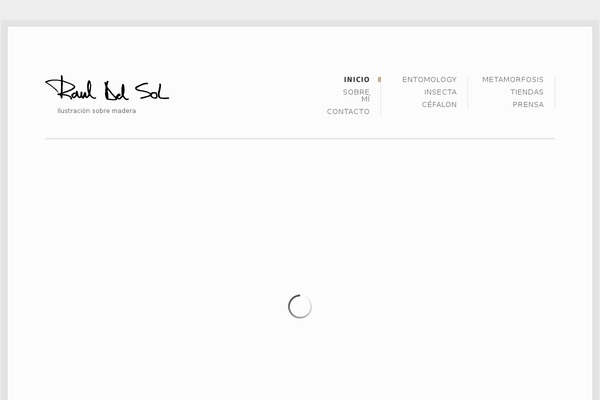Click the horizontal divider below the header
600x400 pixels.
300,139
